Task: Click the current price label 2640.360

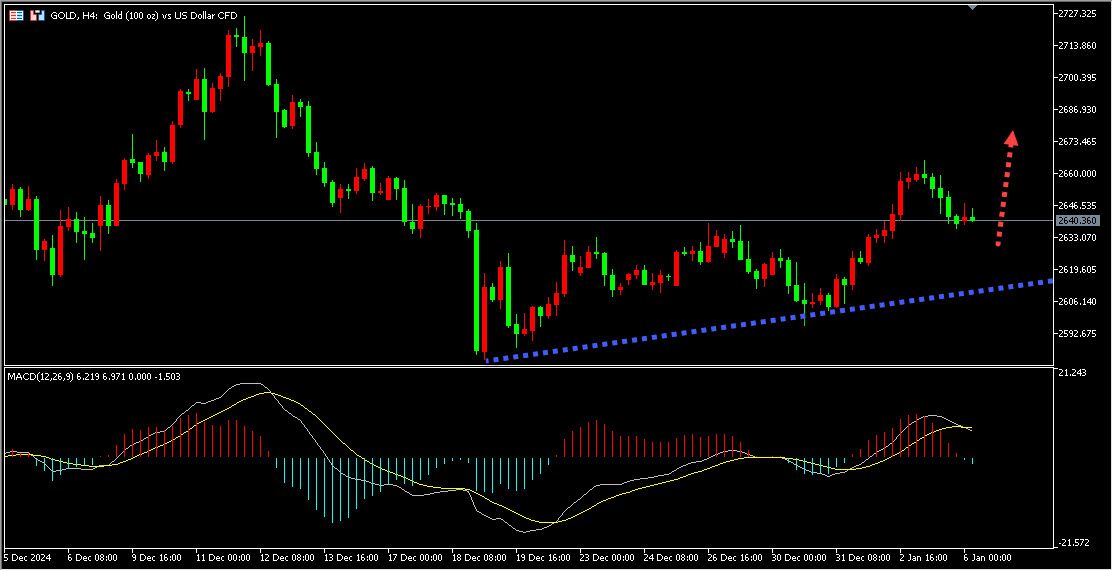Action: click(1077, 220)
